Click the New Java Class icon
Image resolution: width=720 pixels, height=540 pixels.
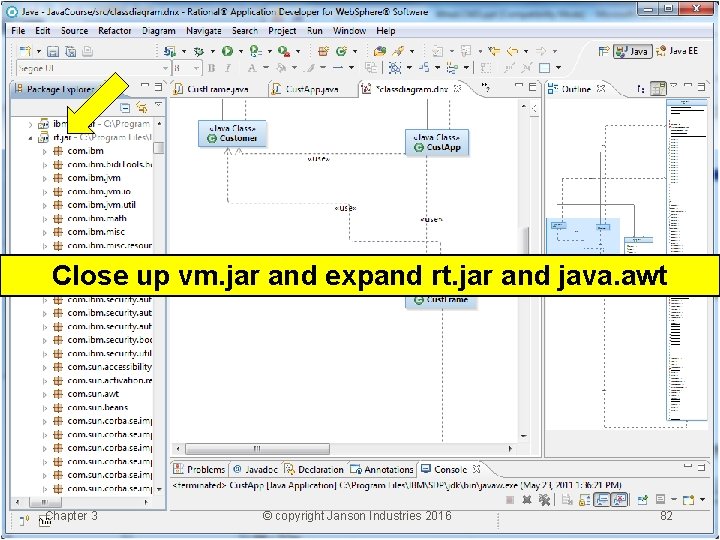(x=341, y=51)
